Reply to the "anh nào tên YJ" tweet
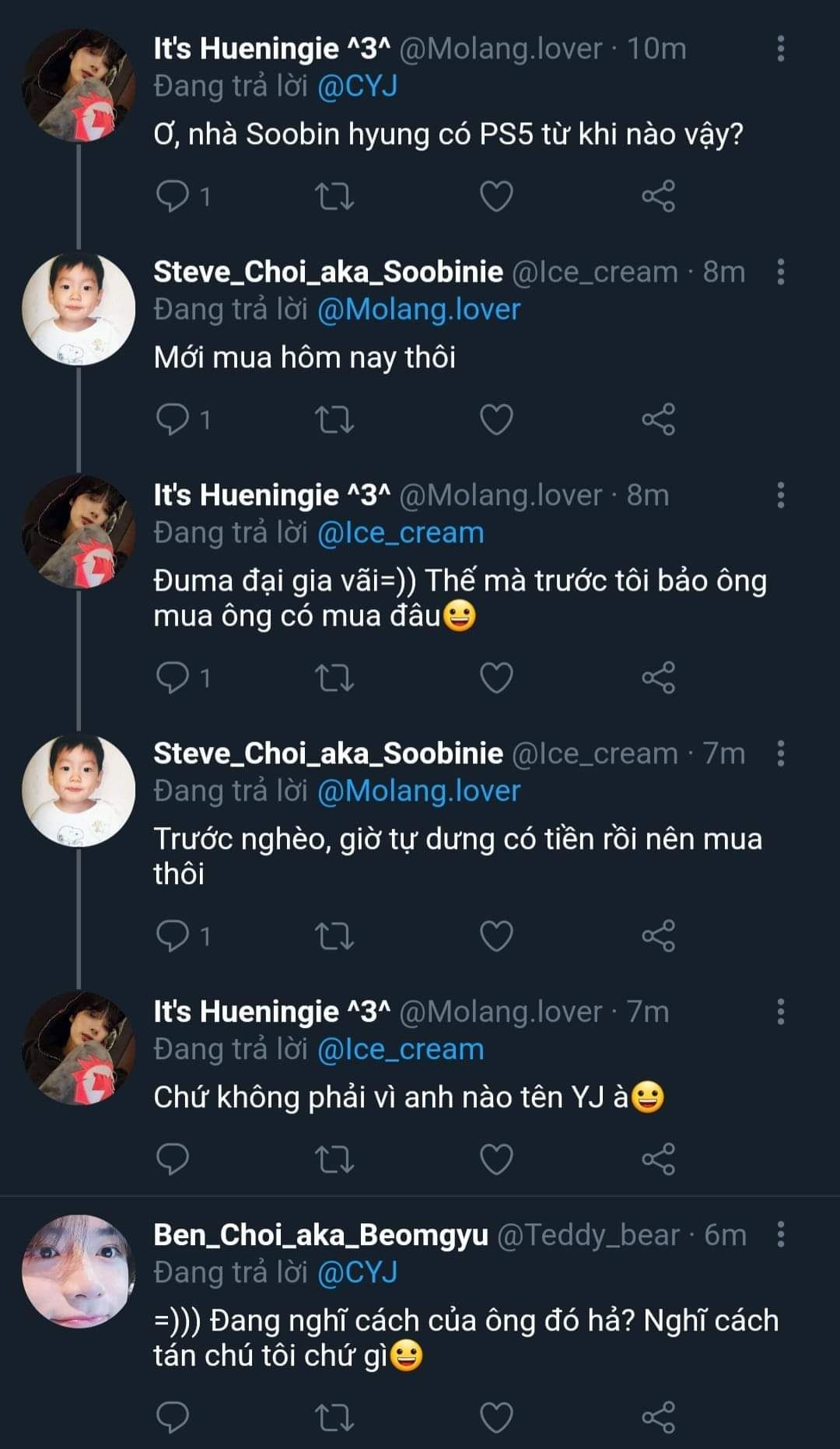 (173, 1159)
